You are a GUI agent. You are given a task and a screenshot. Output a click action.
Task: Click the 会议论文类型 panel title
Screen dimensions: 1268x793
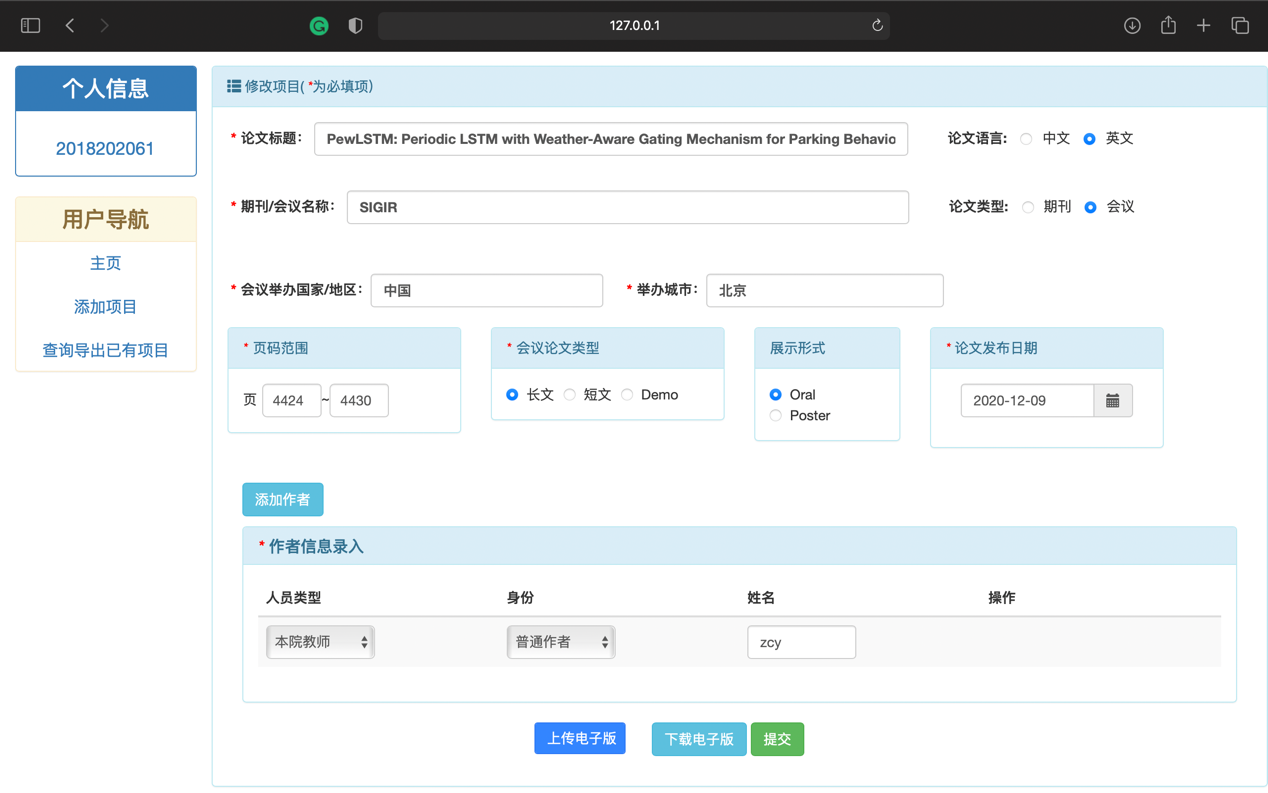pyautogui.click(x=558, y=348)
